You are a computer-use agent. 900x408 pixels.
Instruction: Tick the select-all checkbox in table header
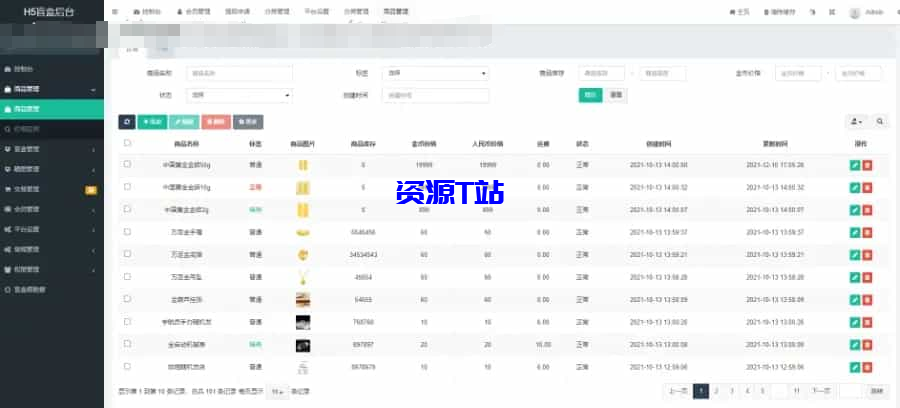click(127, 143)
